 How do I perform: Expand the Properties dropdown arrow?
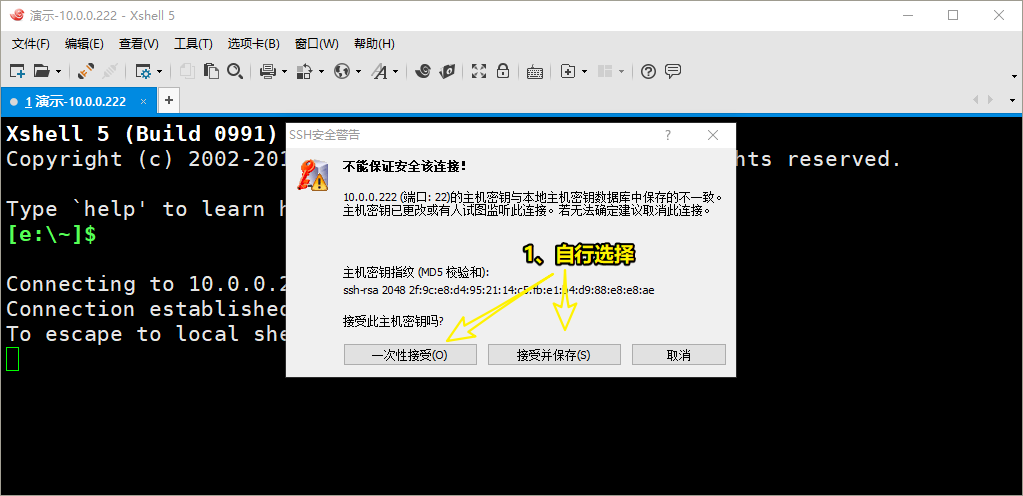[x=160, y=72]
